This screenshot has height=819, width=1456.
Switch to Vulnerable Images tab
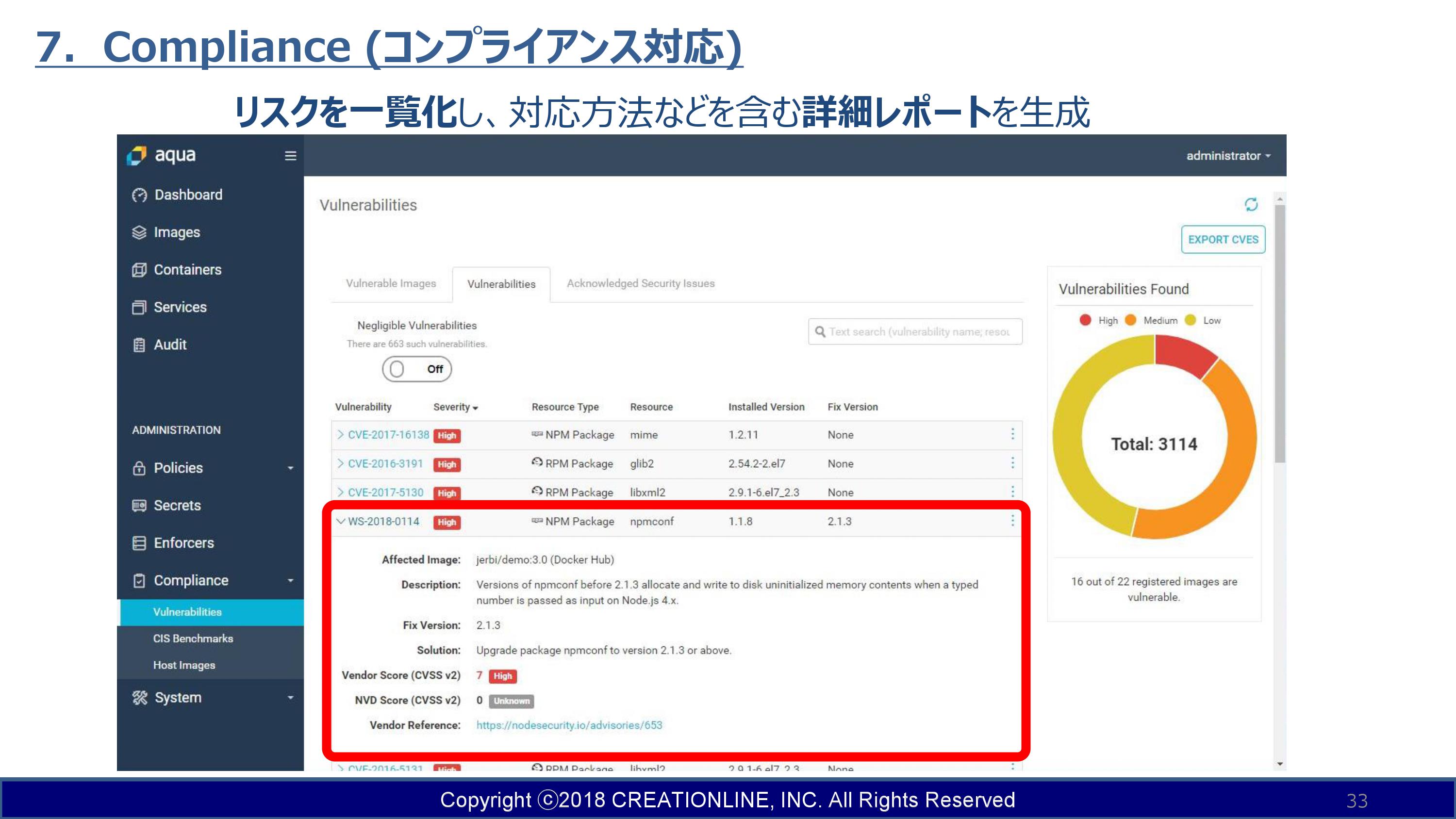(x=391, y=283)
